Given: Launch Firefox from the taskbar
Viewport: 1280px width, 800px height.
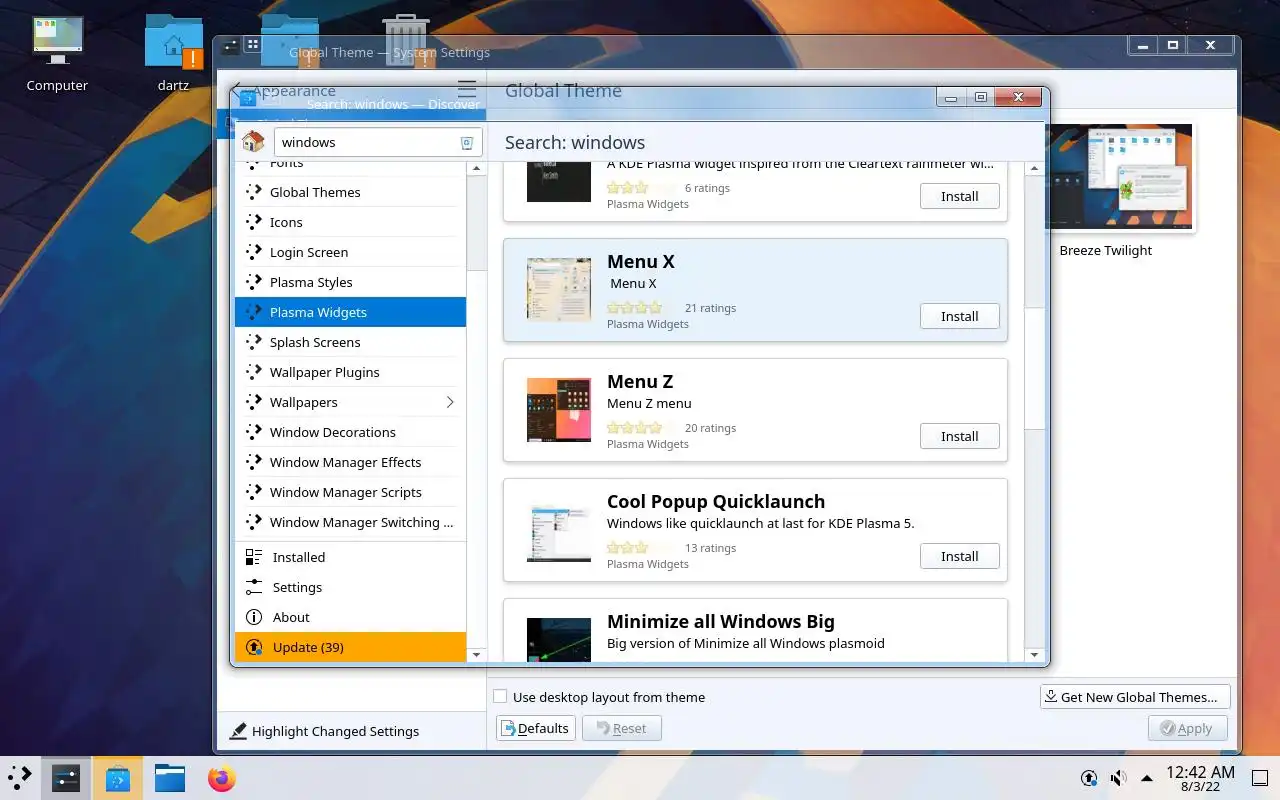Looking at the screenshot, I should pyautogui.click(x=222, y=777).
